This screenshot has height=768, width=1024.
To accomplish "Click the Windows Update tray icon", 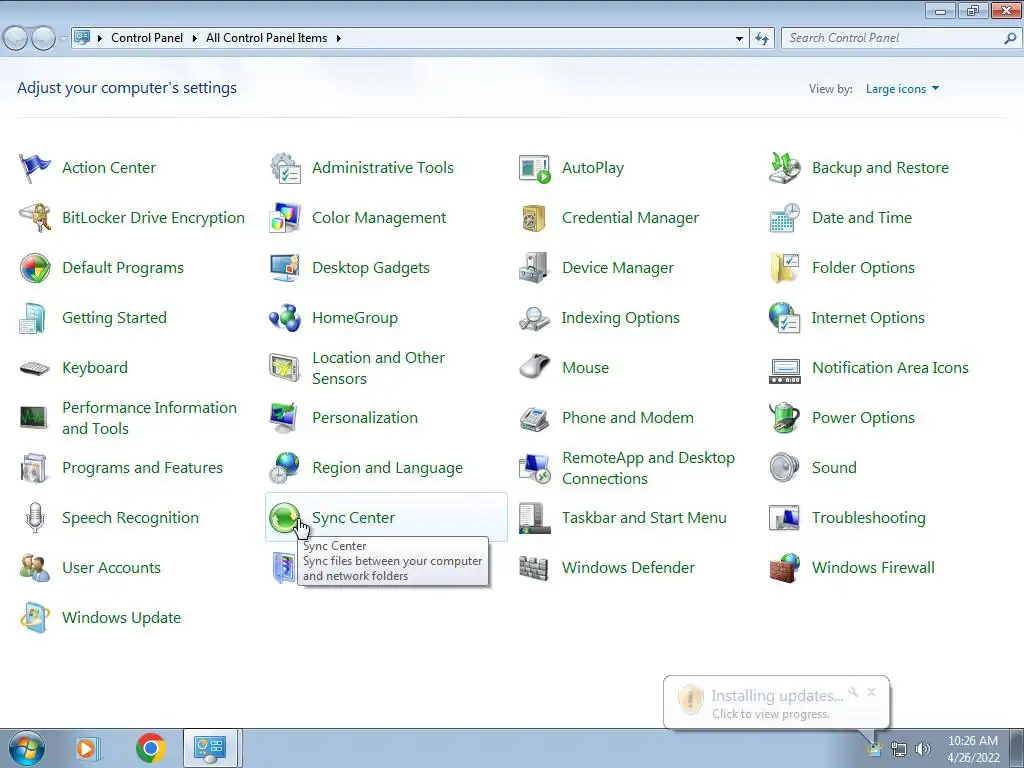I will click(875, 748).
